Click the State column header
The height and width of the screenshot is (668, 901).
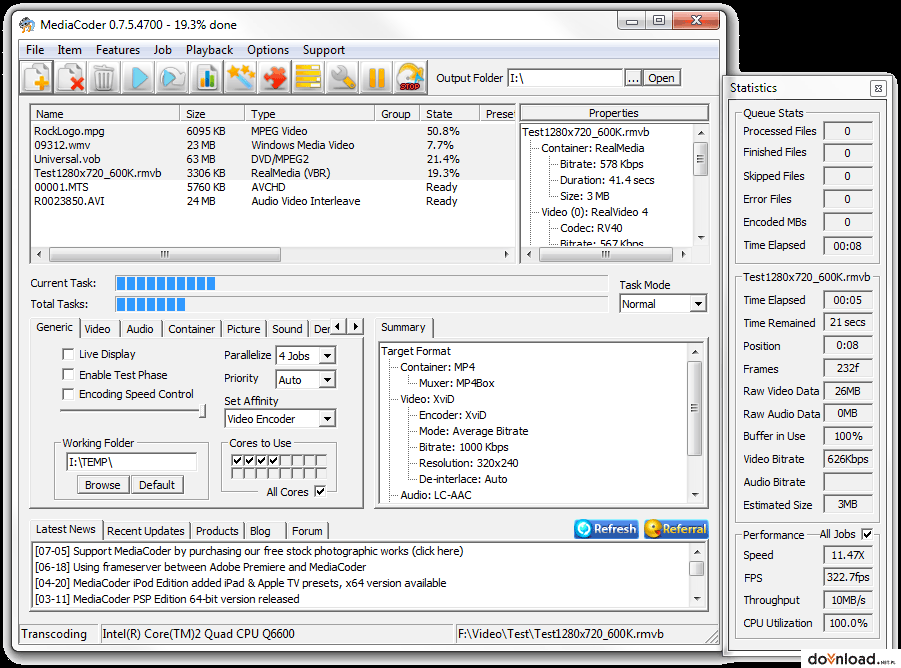pyautogui.click(x=449, y=114)
